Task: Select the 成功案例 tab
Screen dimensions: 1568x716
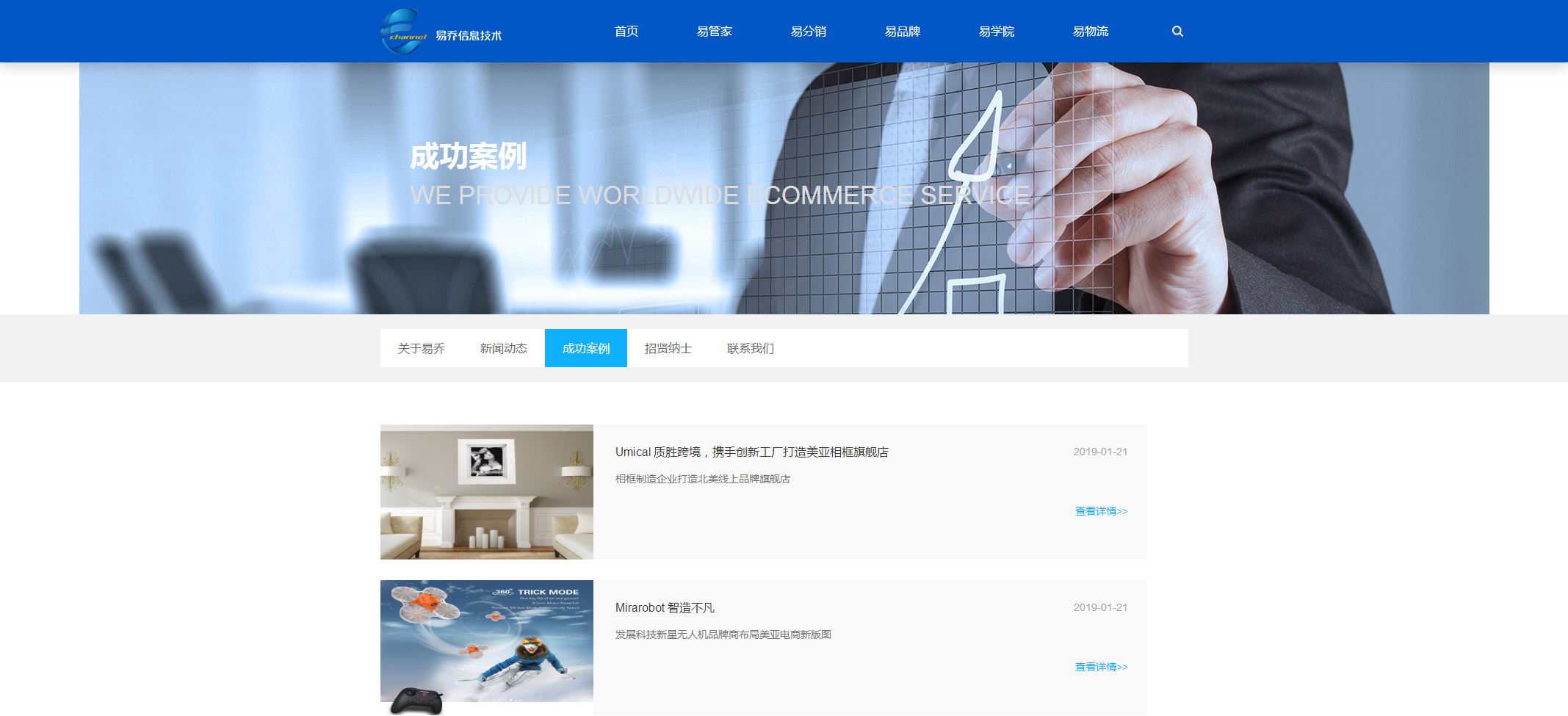Action: [x=585, y=348]
